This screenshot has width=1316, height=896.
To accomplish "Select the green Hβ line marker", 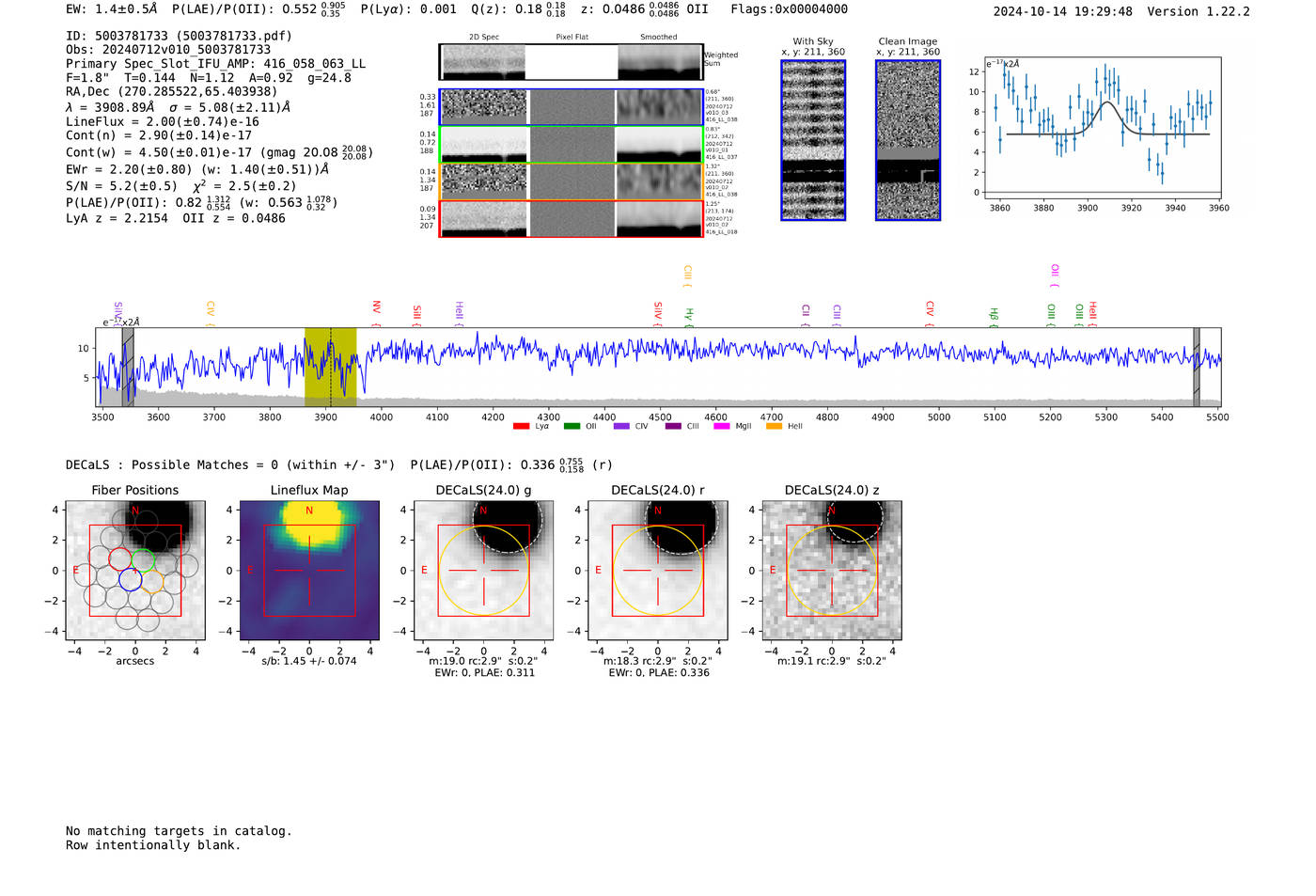I will tap(994, 317).
